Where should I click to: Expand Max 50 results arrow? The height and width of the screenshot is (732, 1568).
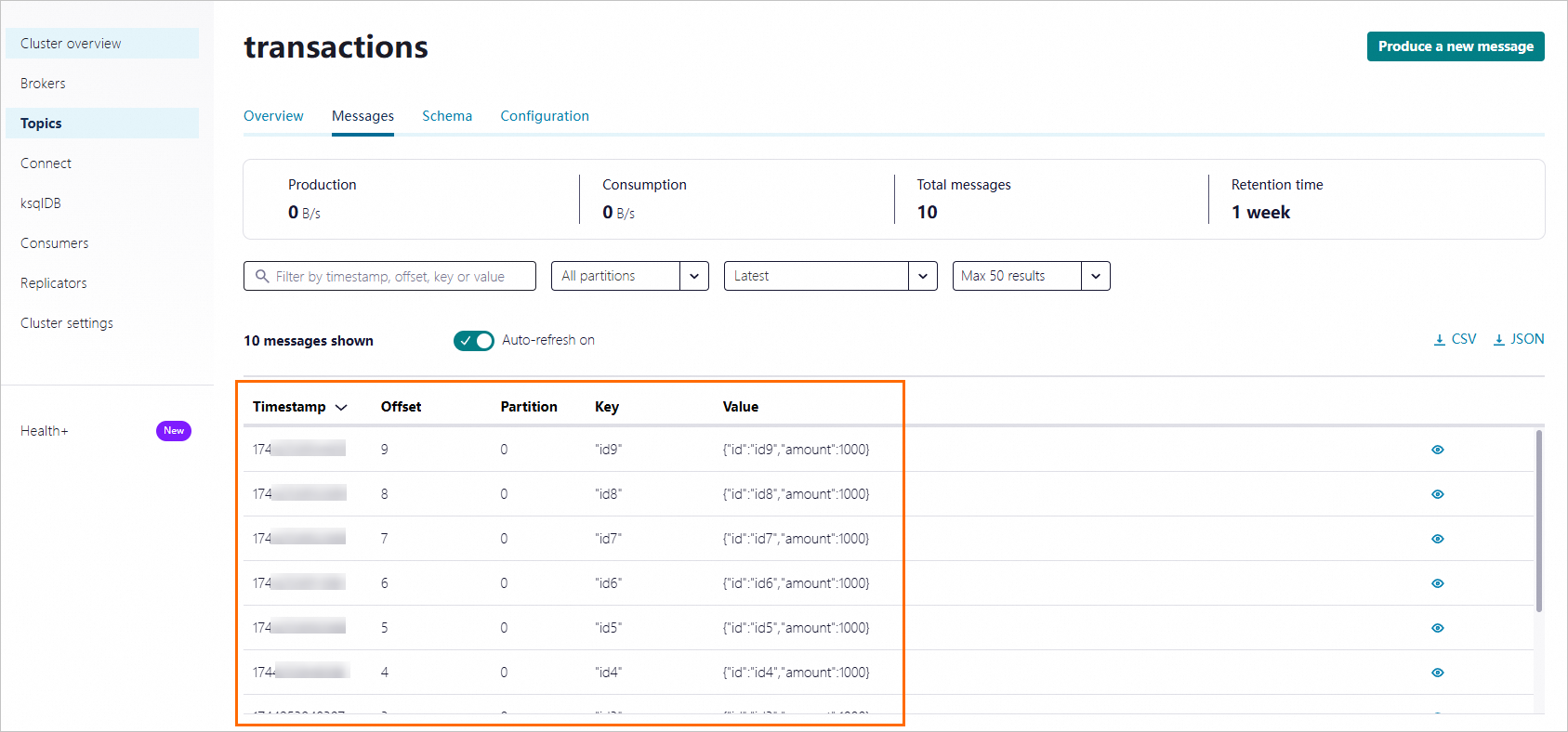click(x=1096, y=276)
